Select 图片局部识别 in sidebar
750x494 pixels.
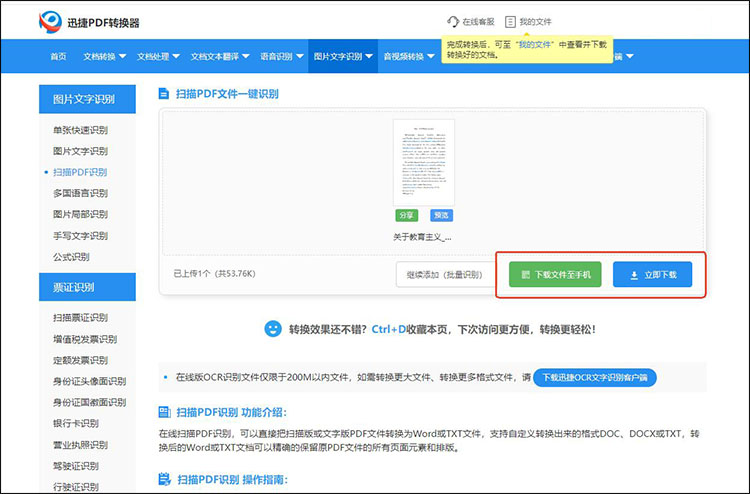coord(80,214)
